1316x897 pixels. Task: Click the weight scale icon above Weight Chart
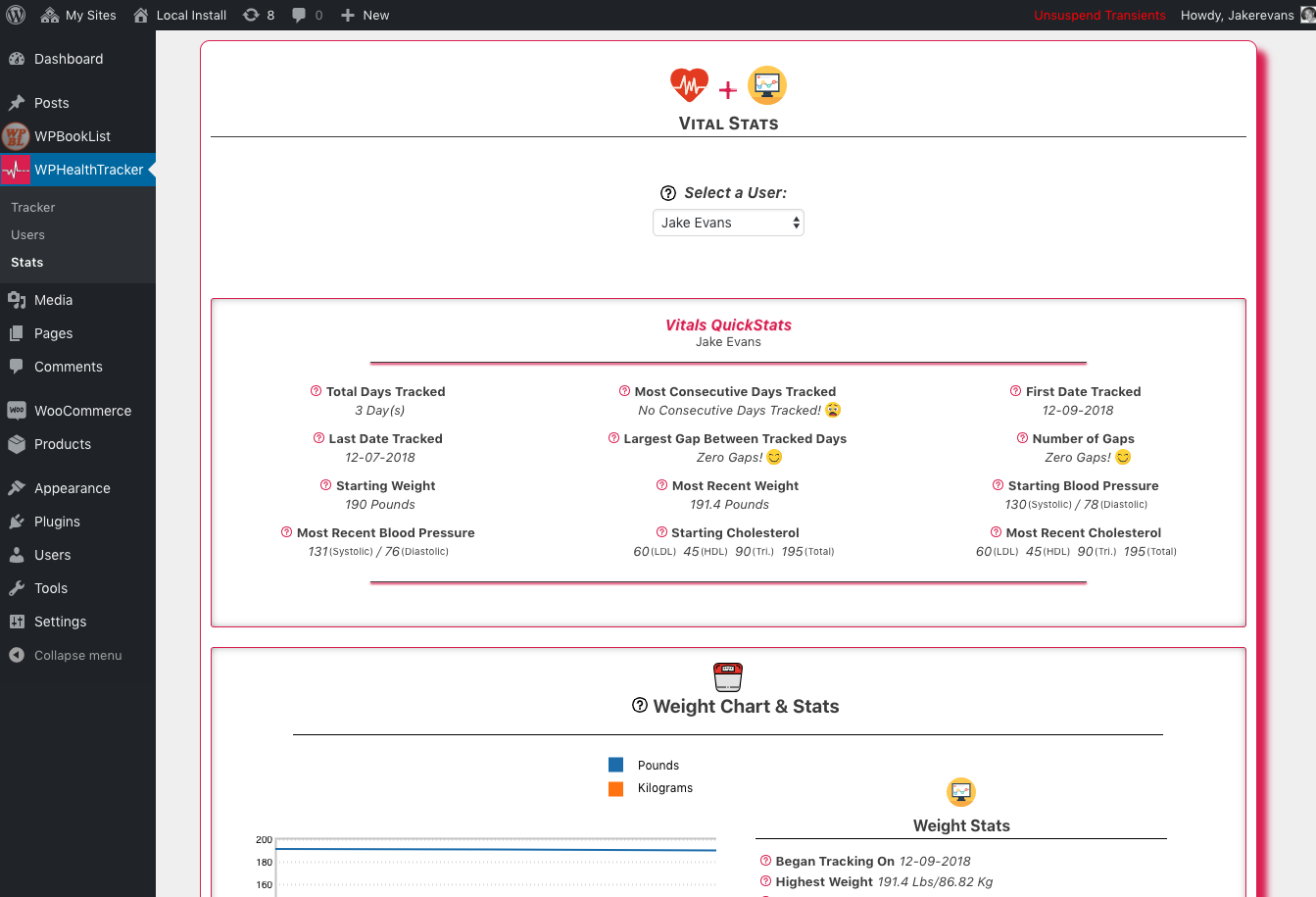tap(728, 676)
